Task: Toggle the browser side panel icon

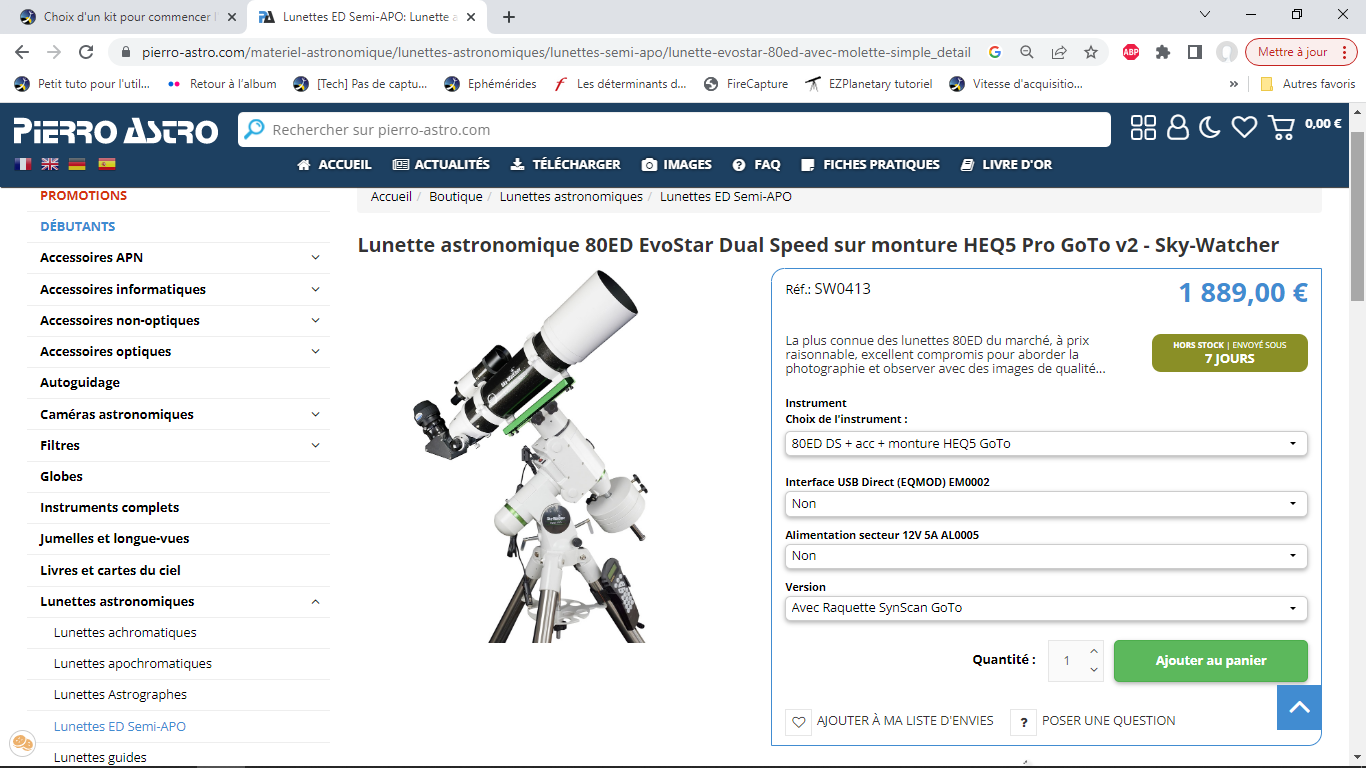Action: point(1195,52)
